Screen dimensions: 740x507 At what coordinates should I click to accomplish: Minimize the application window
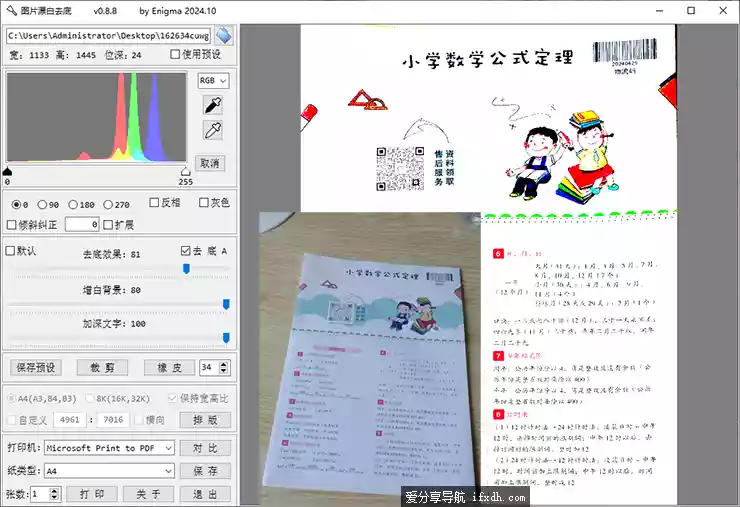tap(660, 10)
